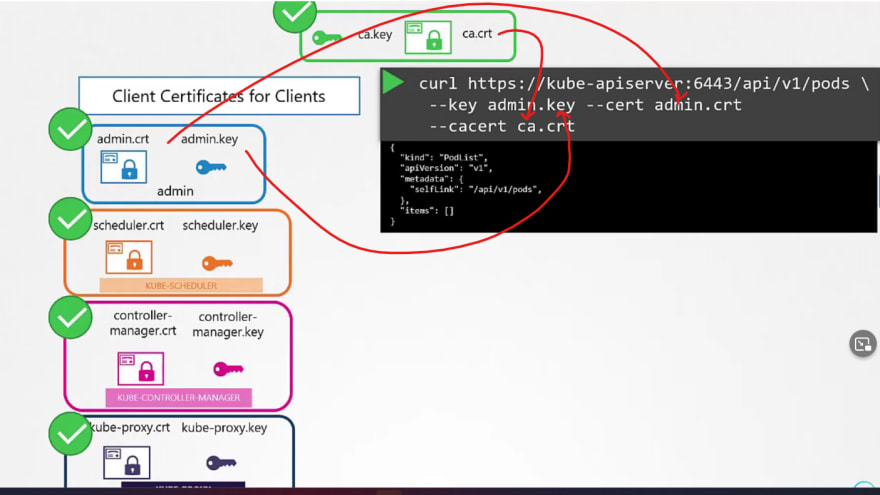Click the curl https://kube-apiserver:6443 URL line

coord(644,84)
